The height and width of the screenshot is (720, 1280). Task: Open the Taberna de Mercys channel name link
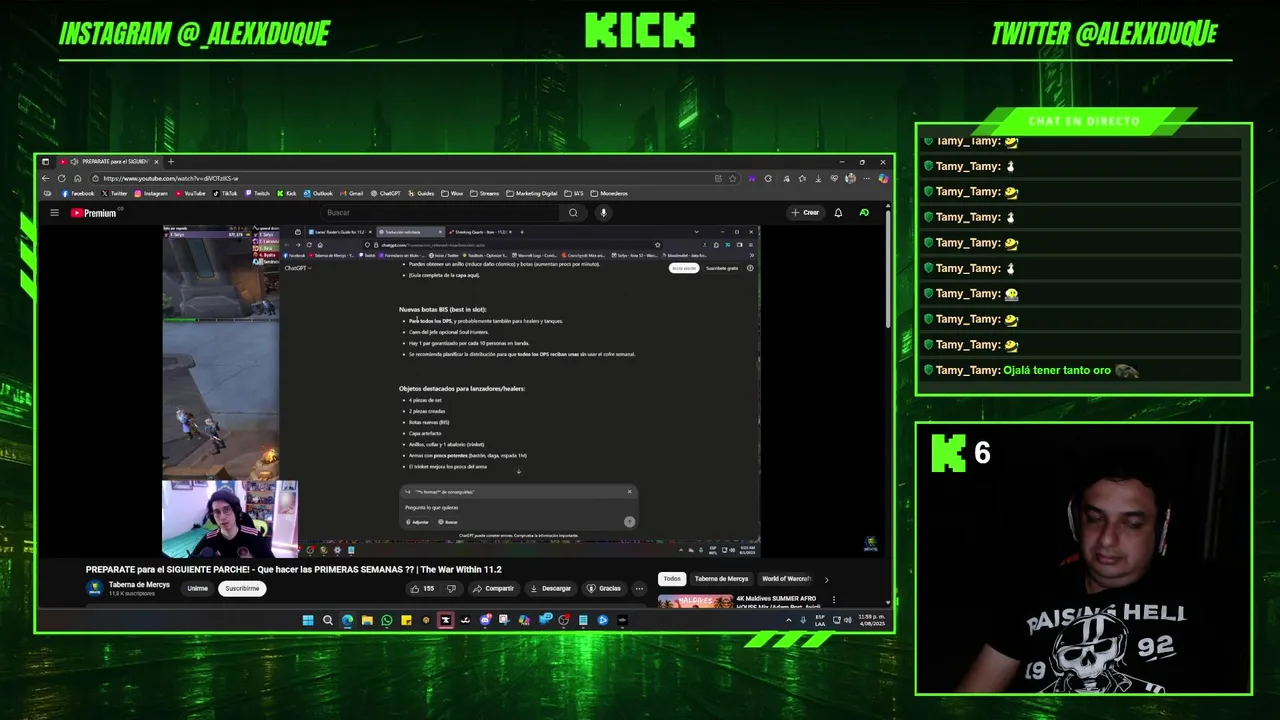click(x=139, y=584)
